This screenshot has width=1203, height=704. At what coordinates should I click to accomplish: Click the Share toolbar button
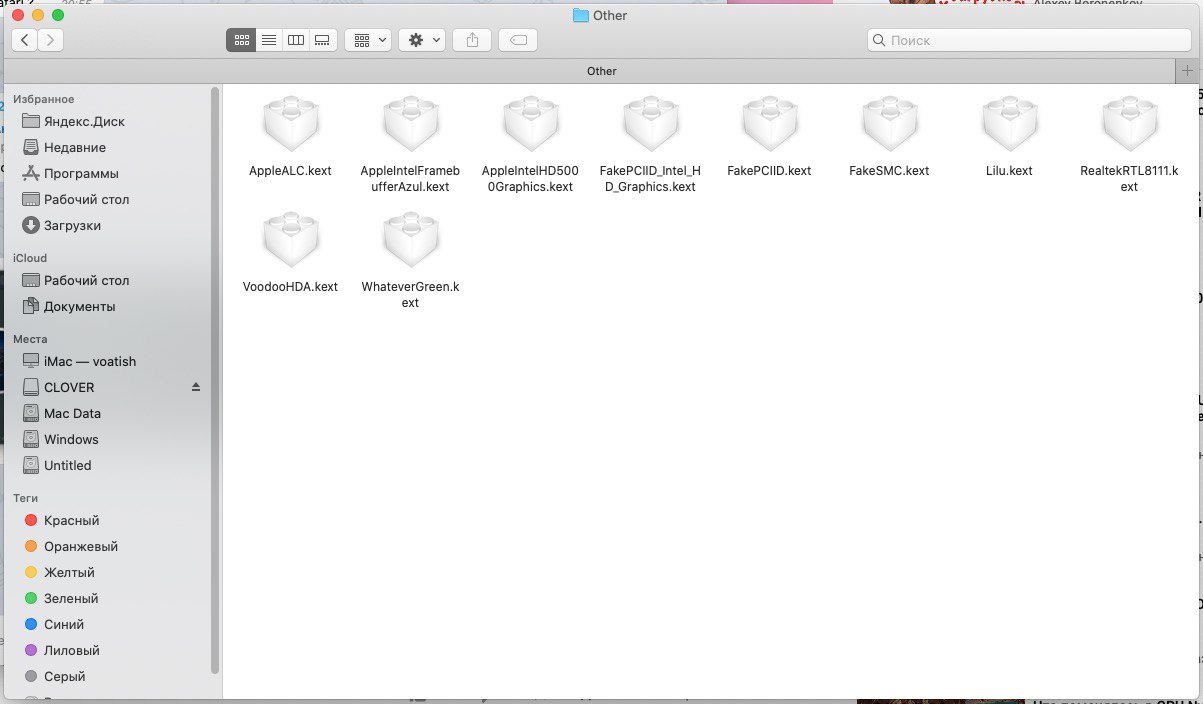click(472, 40)
